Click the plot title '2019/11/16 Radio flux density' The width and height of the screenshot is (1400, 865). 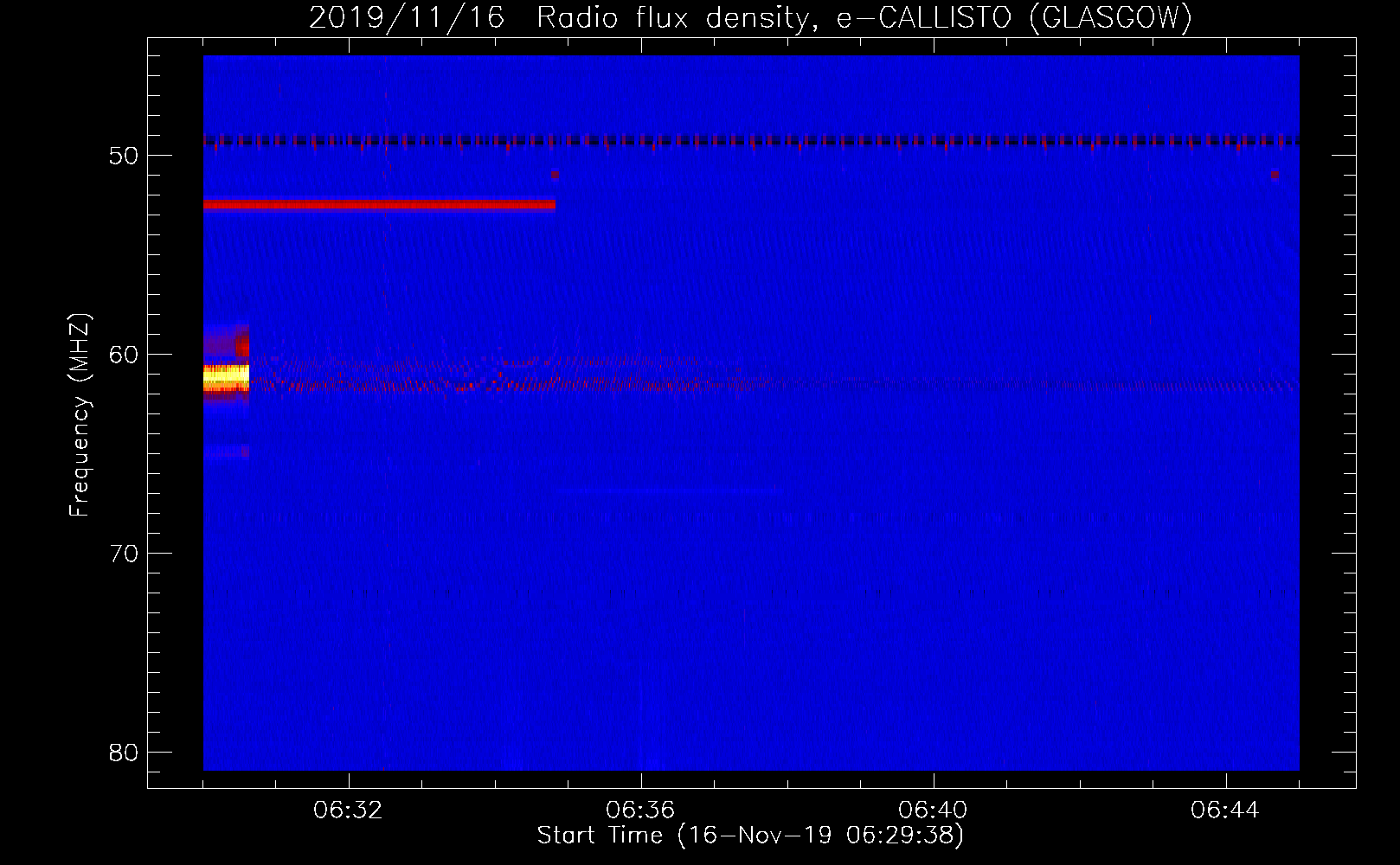(x=750, y=17)
